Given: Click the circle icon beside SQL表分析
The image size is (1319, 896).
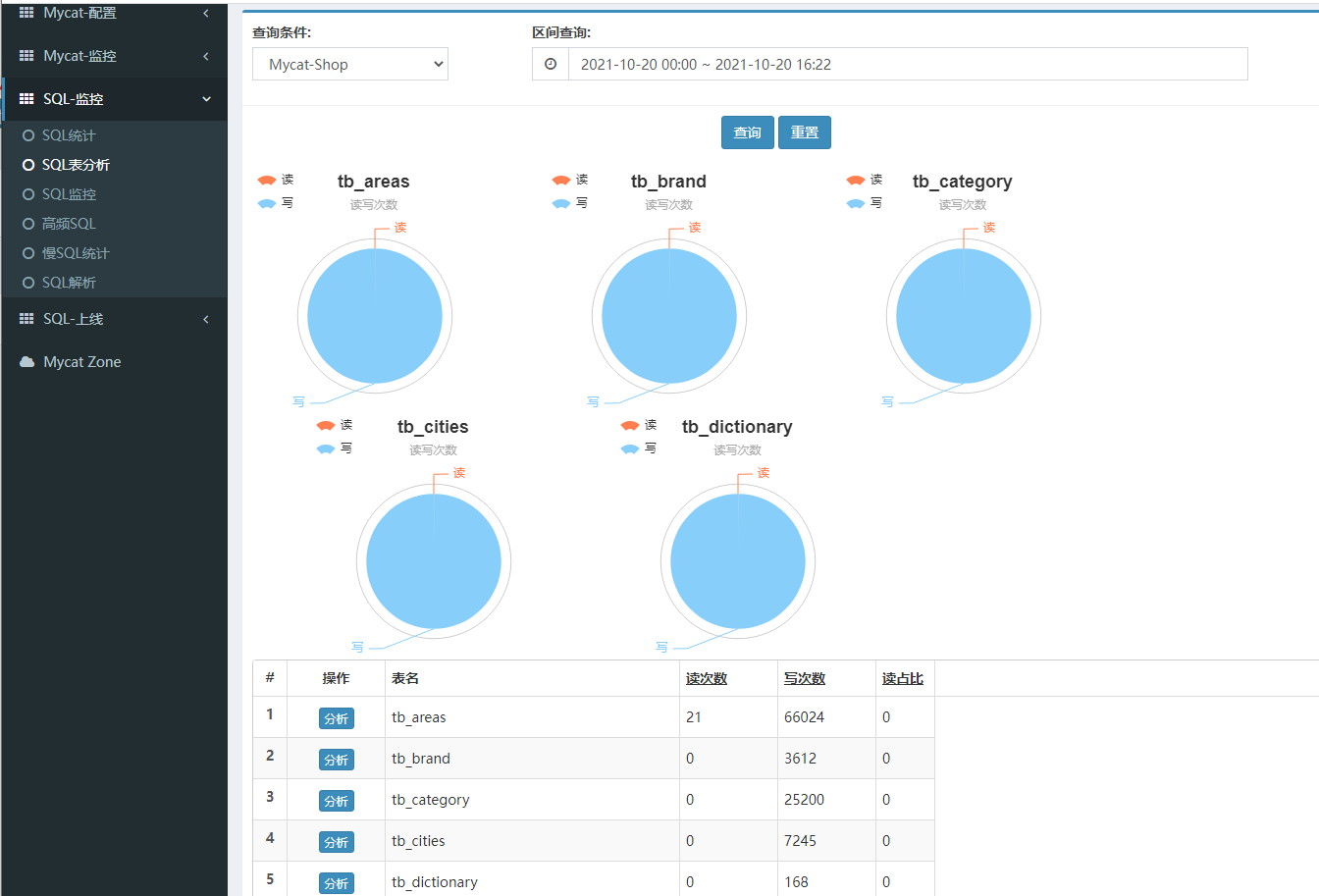Looking at the screenshot, I should [28, 165].
